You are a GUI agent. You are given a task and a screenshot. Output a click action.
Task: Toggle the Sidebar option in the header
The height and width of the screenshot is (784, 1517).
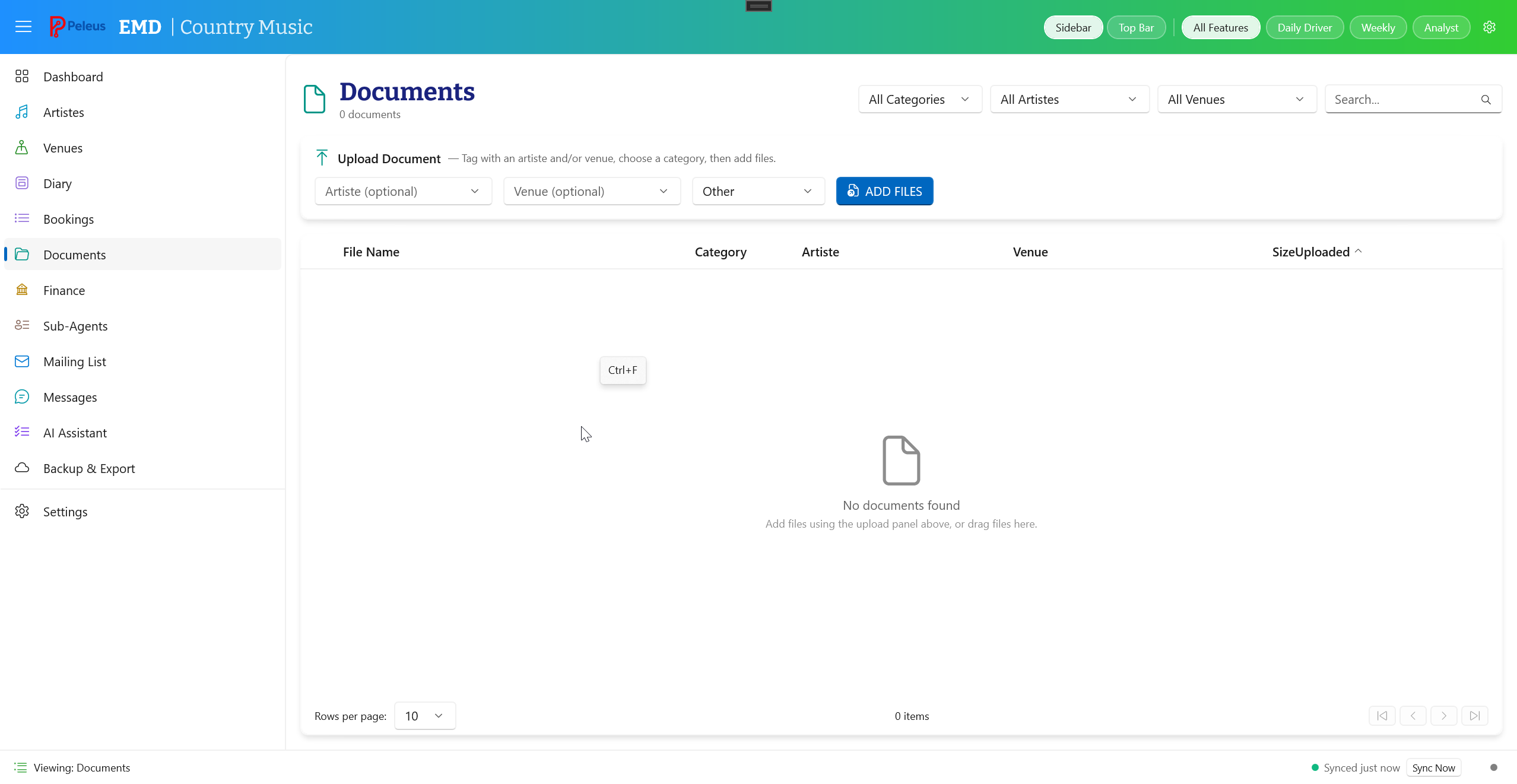point(1072,27)
